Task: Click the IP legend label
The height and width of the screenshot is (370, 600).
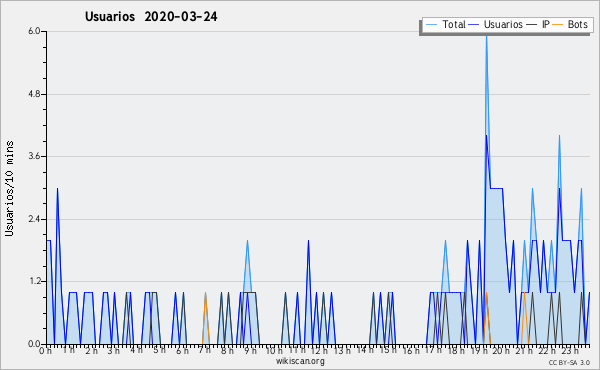Action: [546, 24]
